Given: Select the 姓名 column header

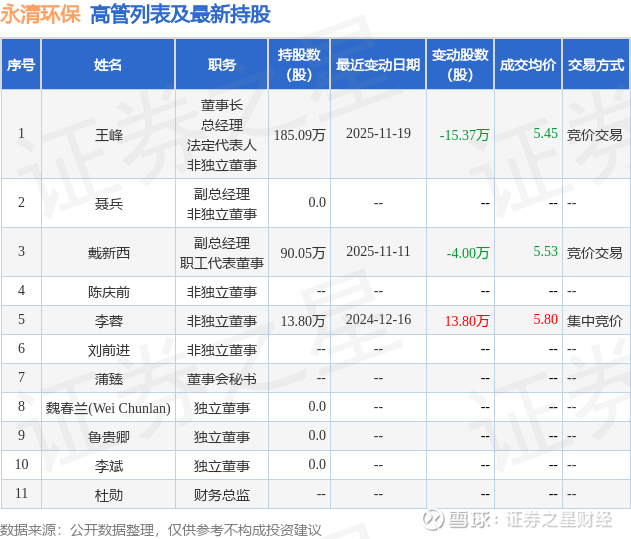Looking at the screenshot, I should pos(108,64).
